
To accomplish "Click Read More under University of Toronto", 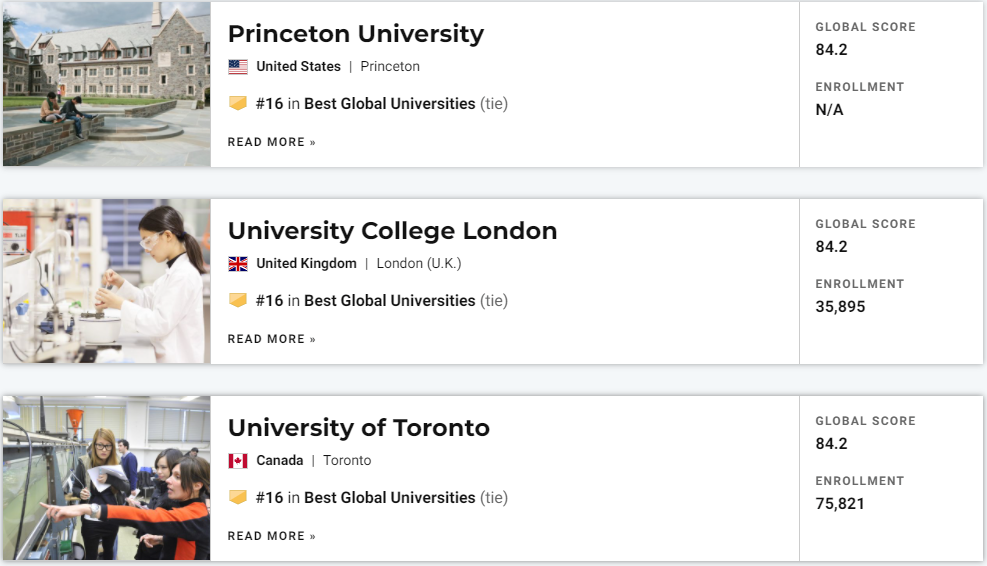I will (271, 536).
